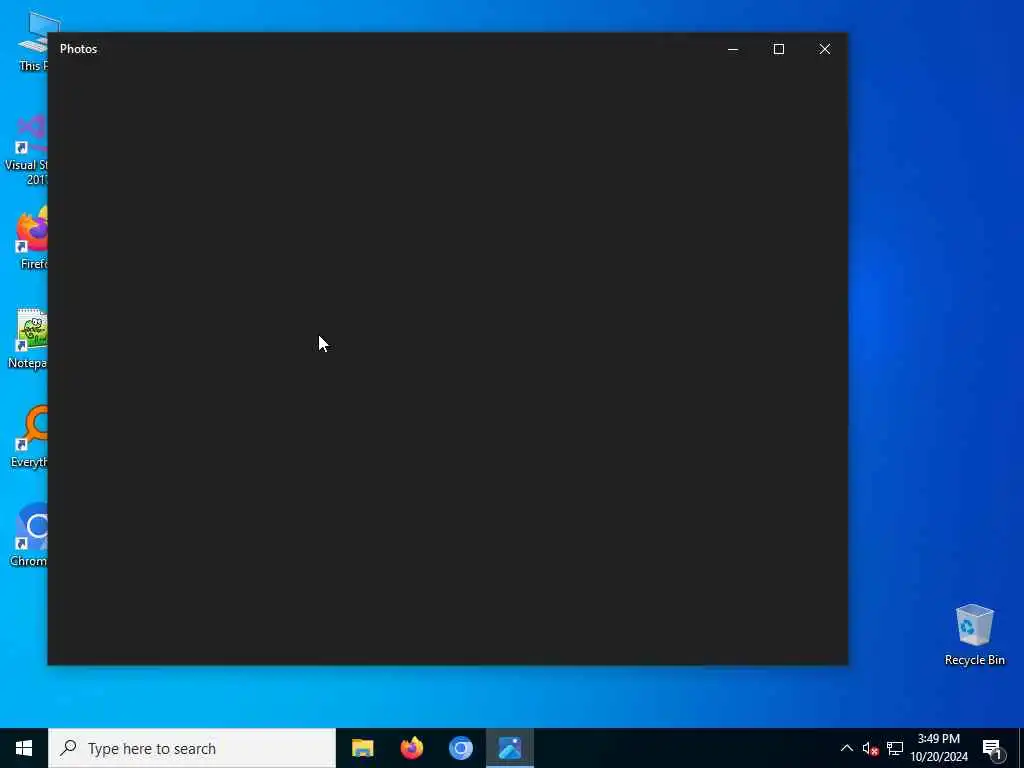Select the Photos app taskbar icon
The image size is (1024, 768).
tap(510, 748)
